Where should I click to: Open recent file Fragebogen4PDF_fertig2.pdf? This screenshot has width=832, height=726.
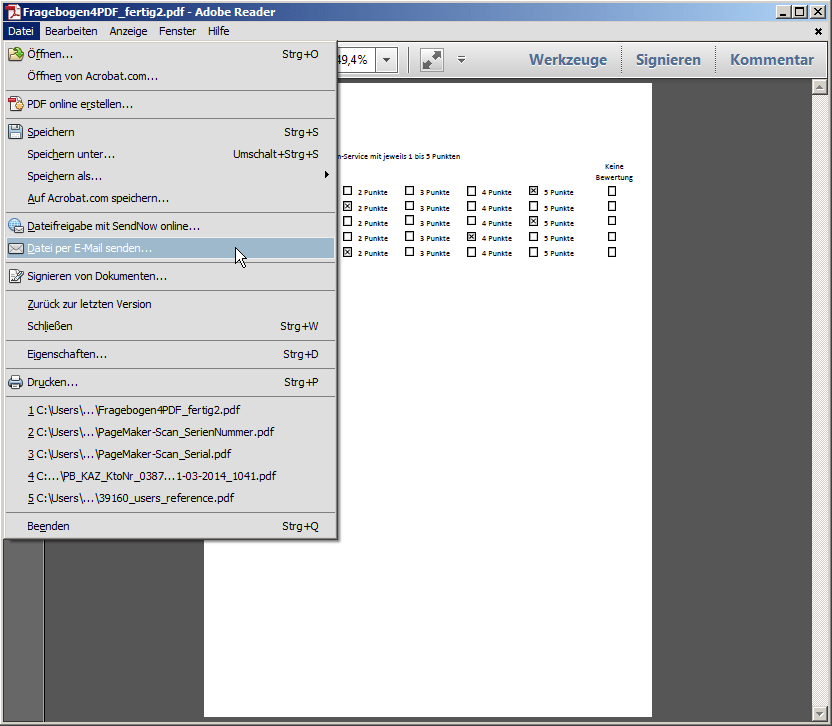(170, 410)
